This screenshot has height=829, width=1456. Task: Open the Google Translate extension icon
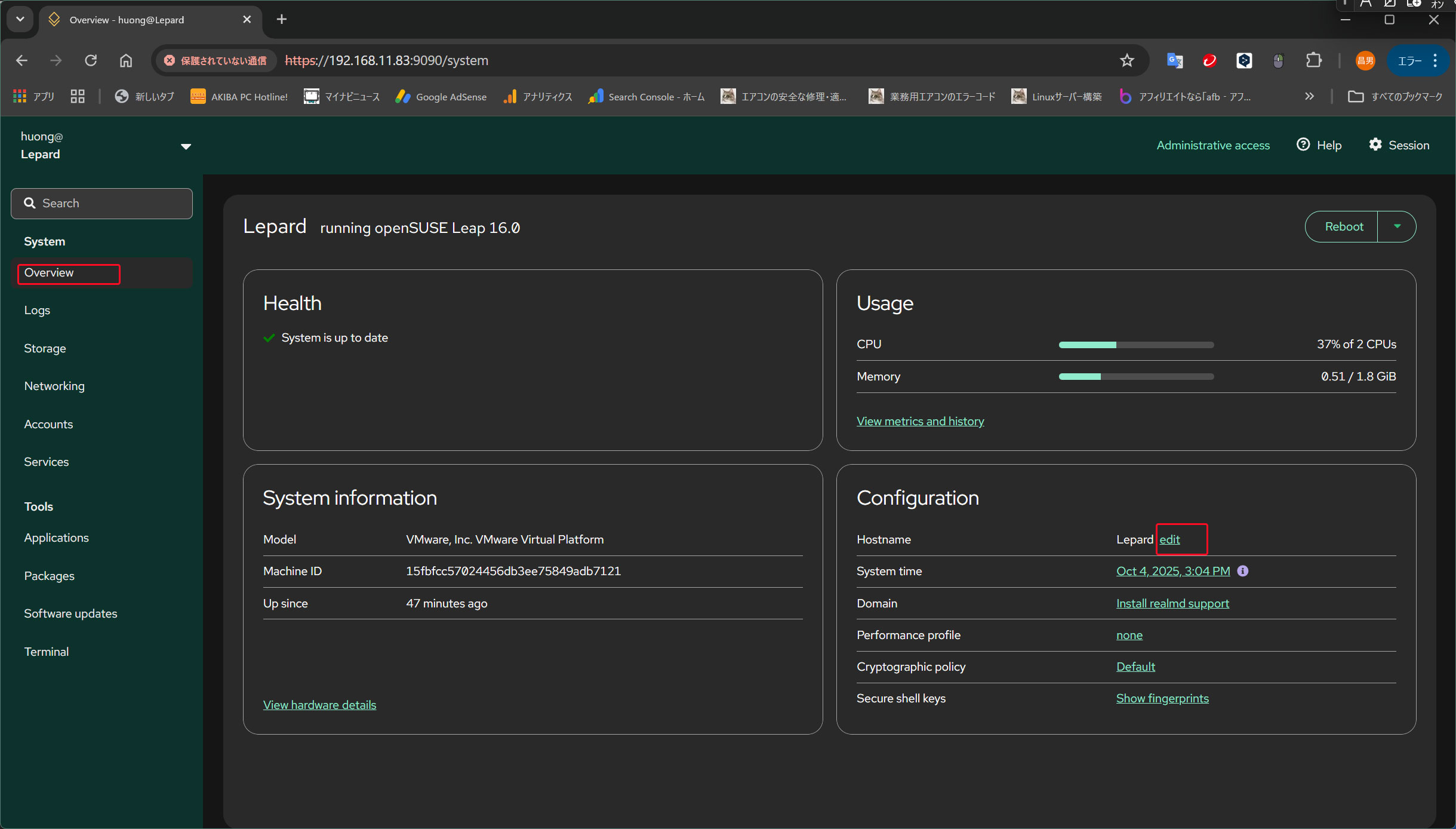pos(1174,60)
